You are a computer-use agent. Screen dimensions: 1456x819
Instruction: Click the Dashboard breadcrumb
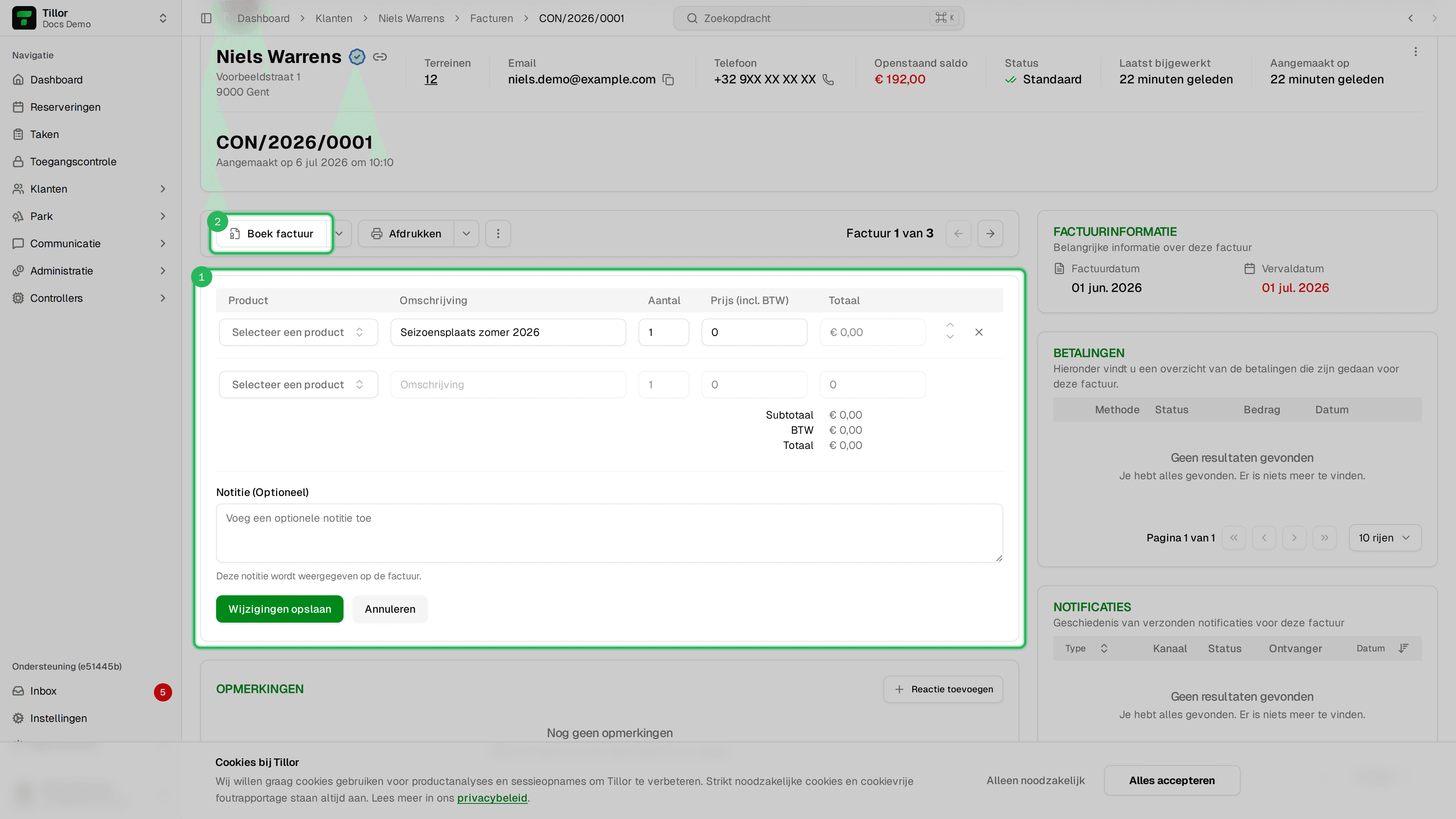tap(264, 18)
